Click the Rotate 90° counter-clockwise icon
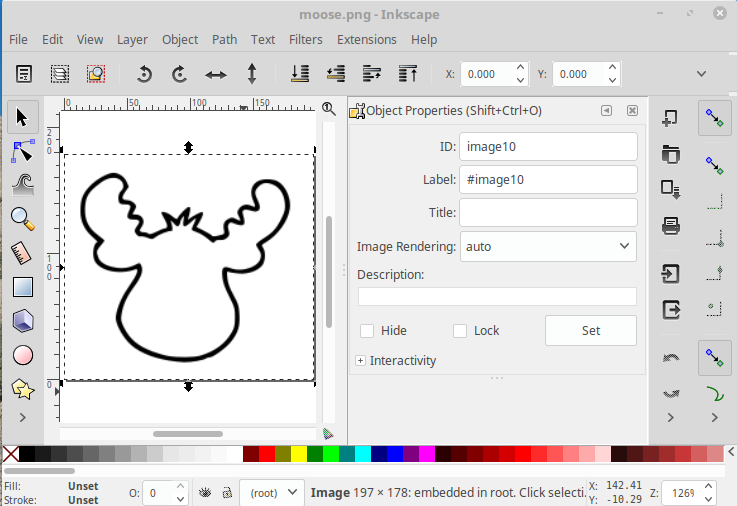 [144, 74]
